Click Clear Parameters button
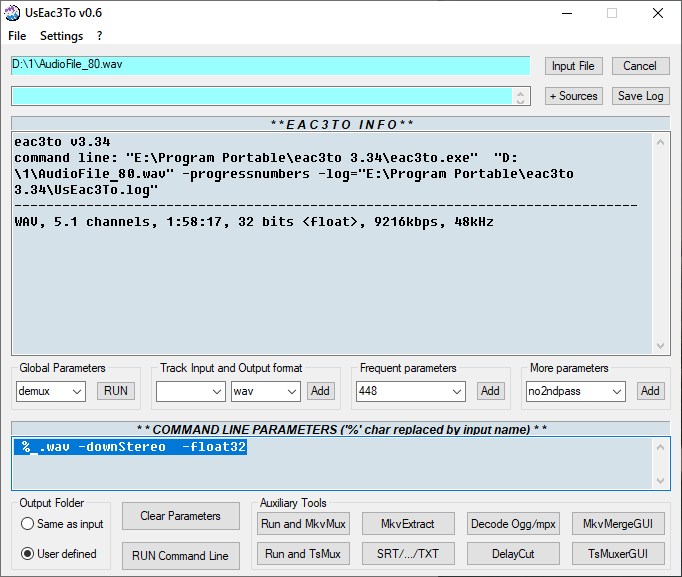Viewport: 682px width, 577px height. tap(181, 516)
